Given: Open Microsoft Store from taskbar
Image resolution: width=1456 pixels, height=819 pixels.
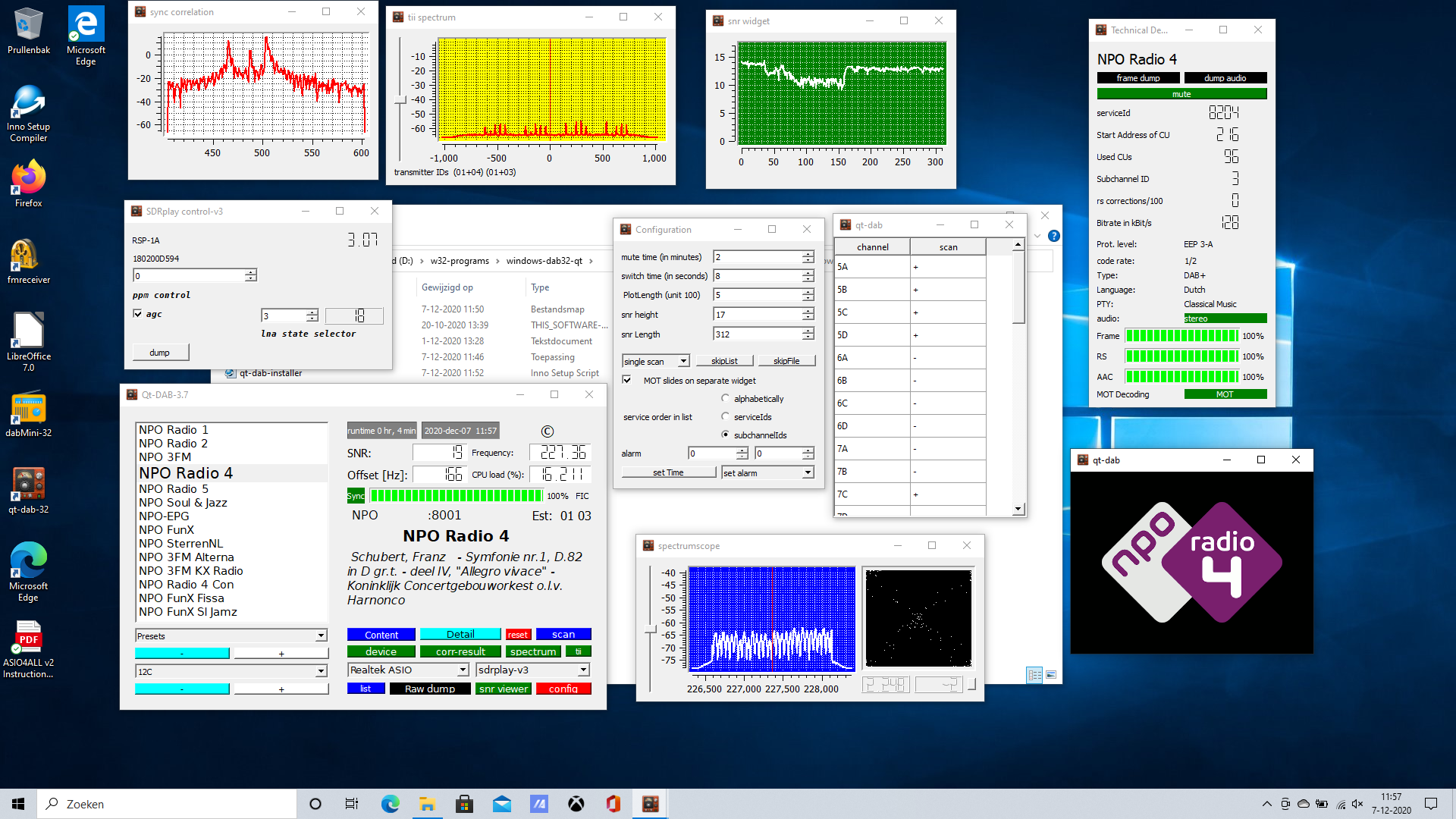Looking at the screenshot, I should (464, 804).
